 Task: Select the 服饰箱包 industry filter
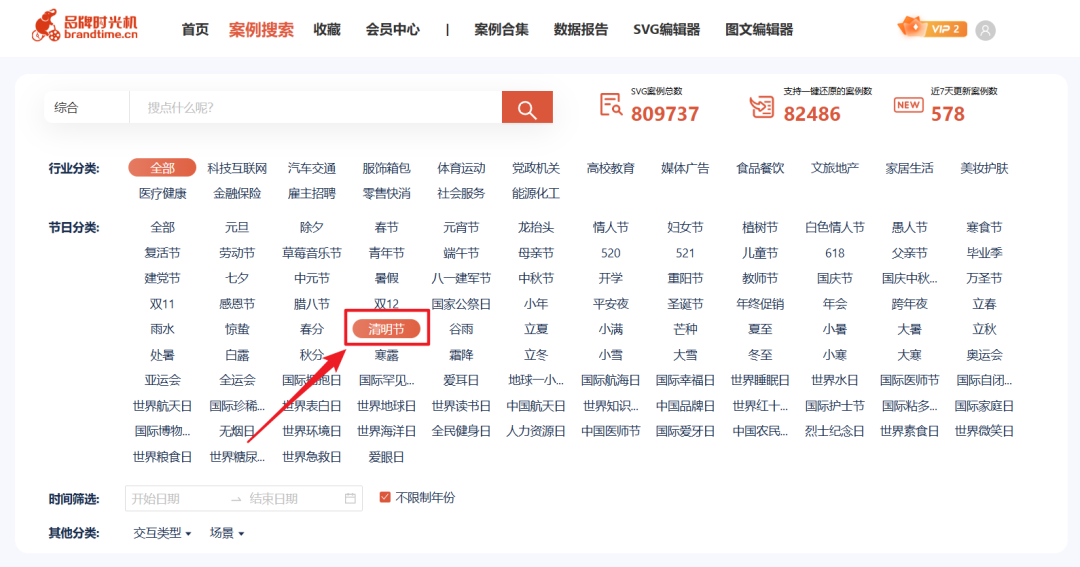(386, 167)
